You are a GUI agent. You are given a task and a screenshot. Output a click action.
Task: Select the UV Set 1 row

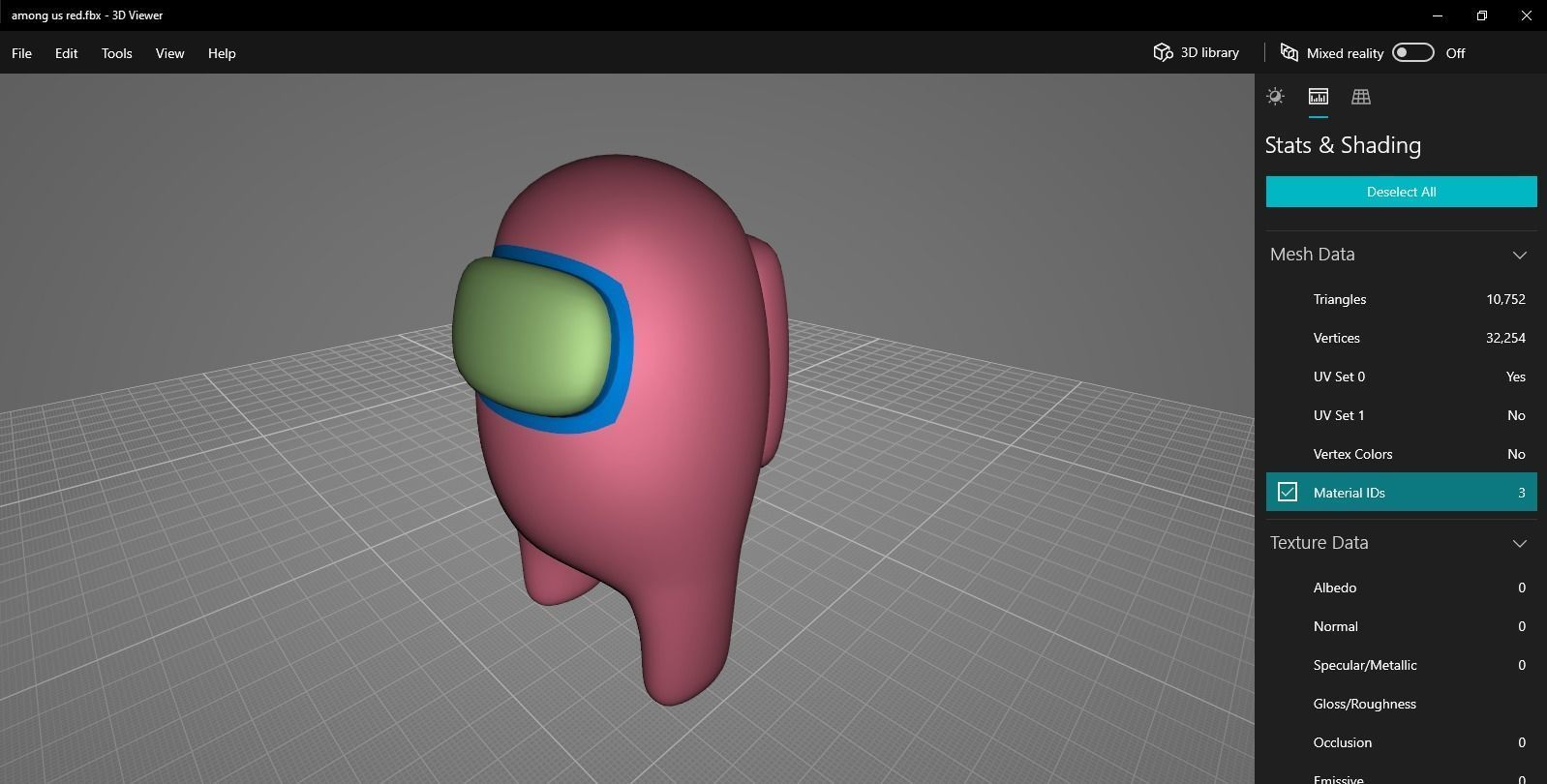click(x=1401, y=415)
